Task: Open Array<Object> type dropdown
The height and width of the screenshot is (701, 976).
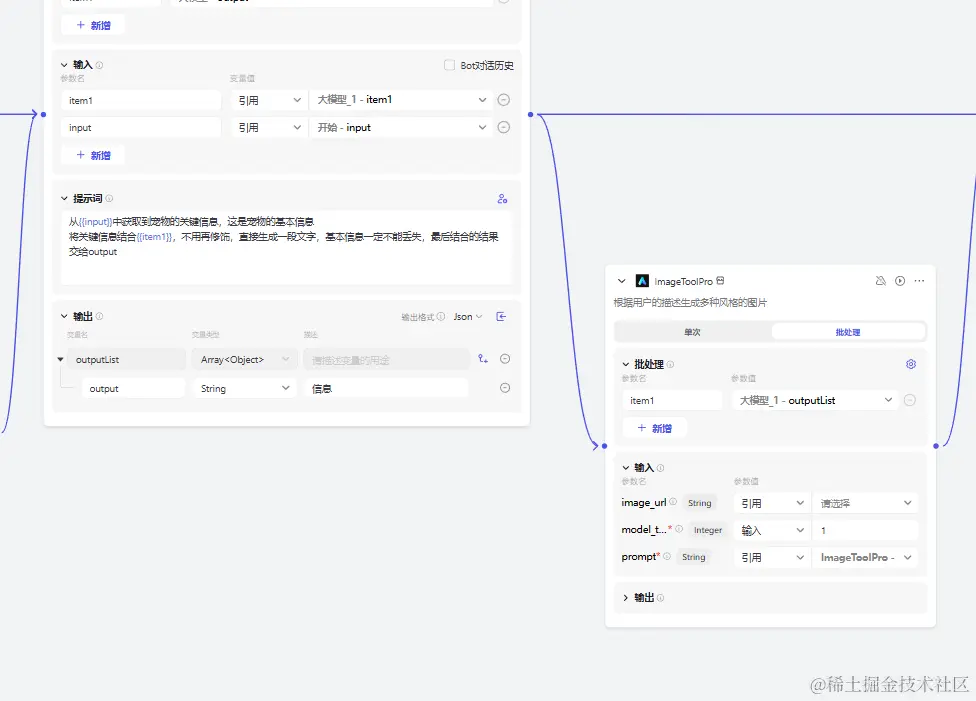Action: [x=245, y=359]
